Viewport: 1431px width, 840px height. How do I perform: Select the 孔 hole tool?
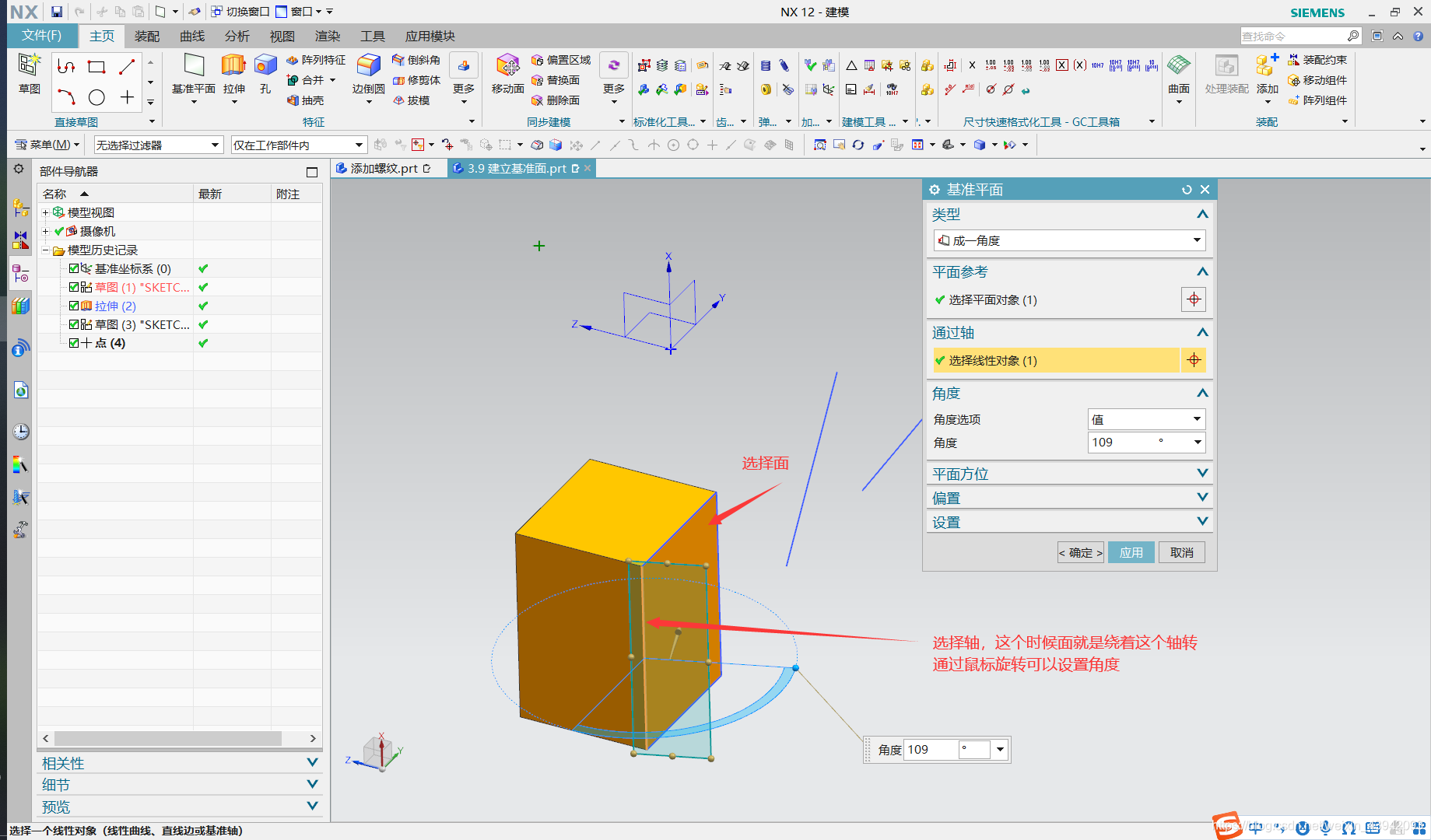pyautogui.click(x=265, y=74)
